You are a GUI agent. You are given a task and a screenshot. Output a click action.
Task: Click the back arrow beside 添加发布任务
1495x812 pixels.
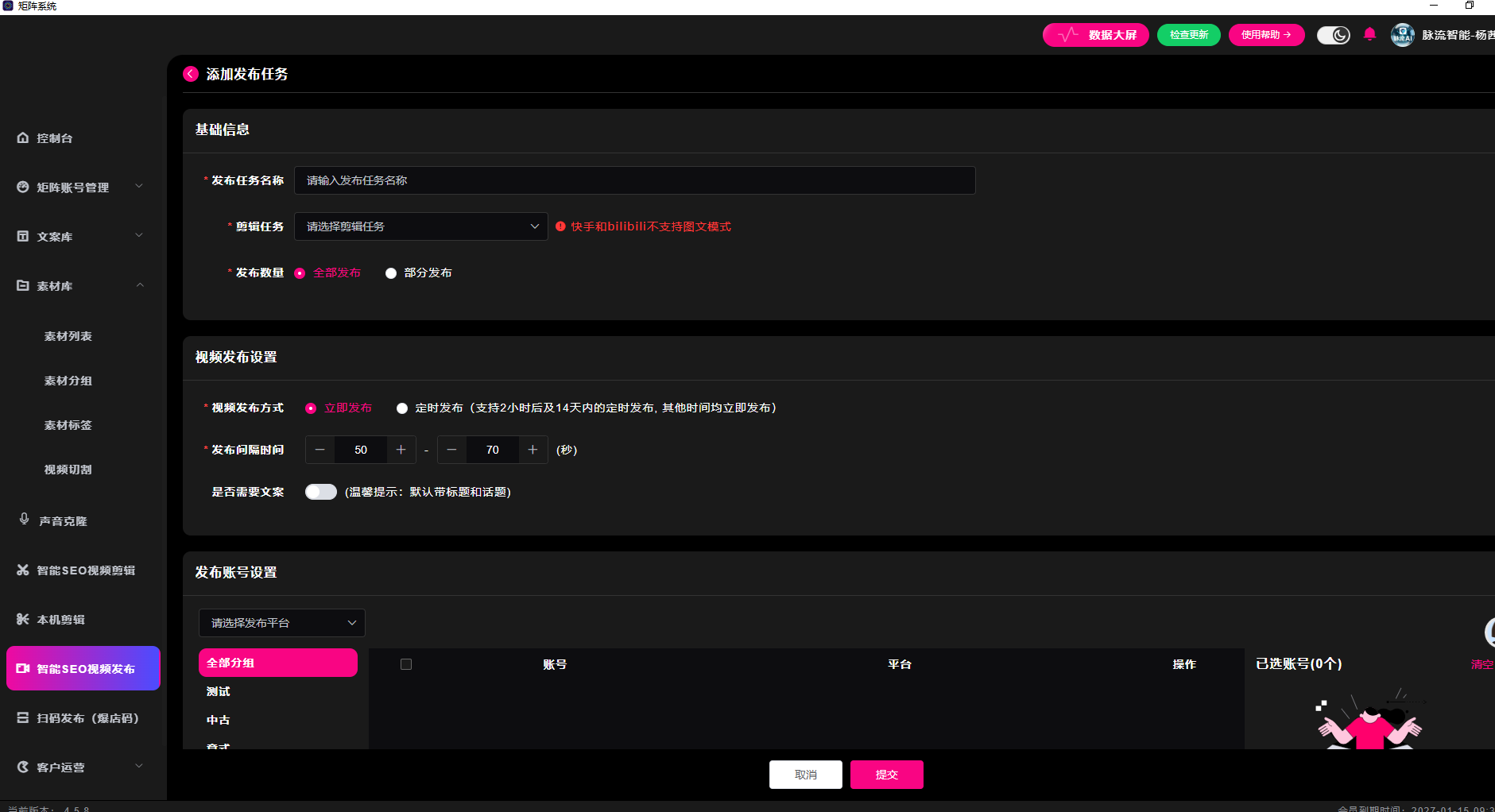click(x=191, y=74)
